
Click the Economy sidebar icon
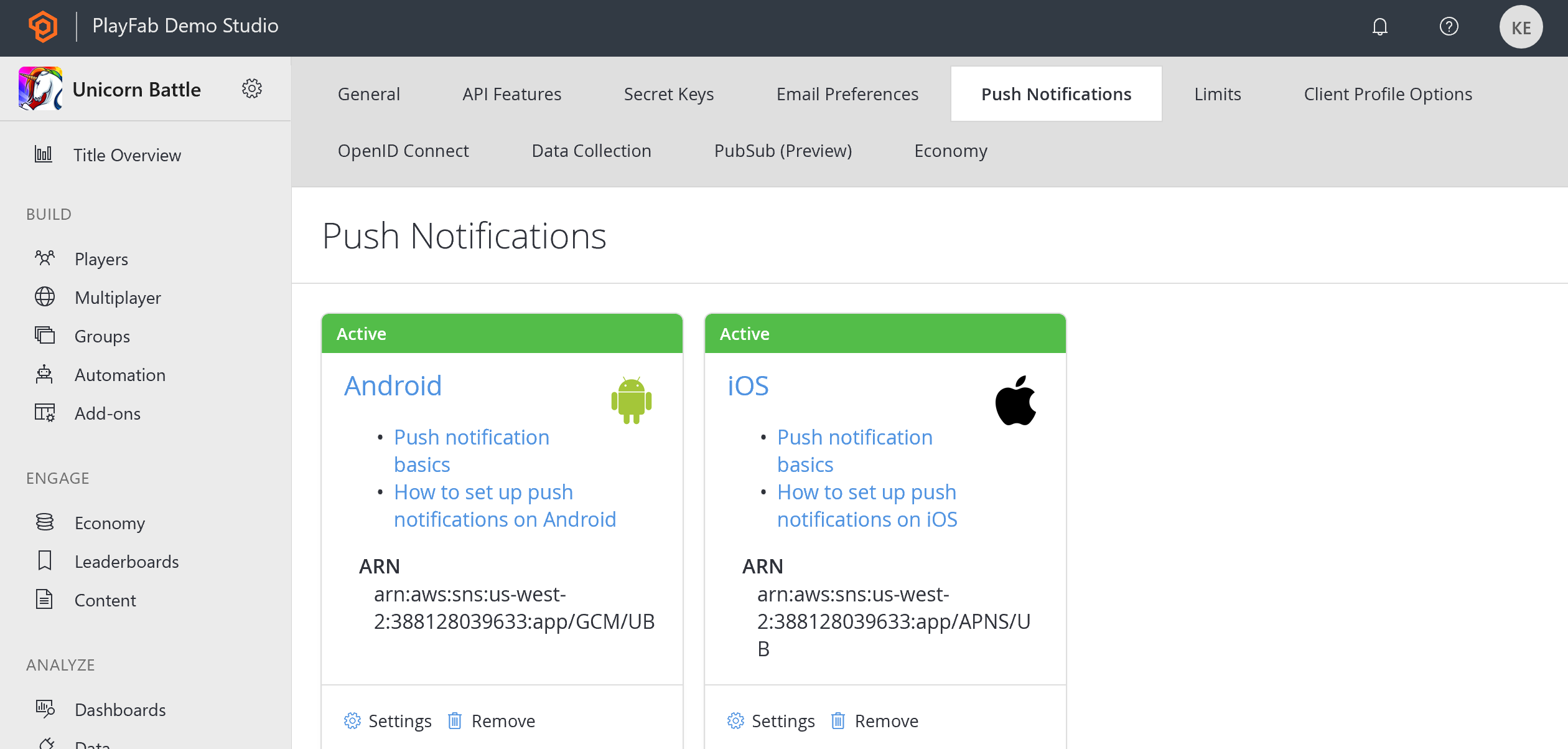[x=45, y=522]
